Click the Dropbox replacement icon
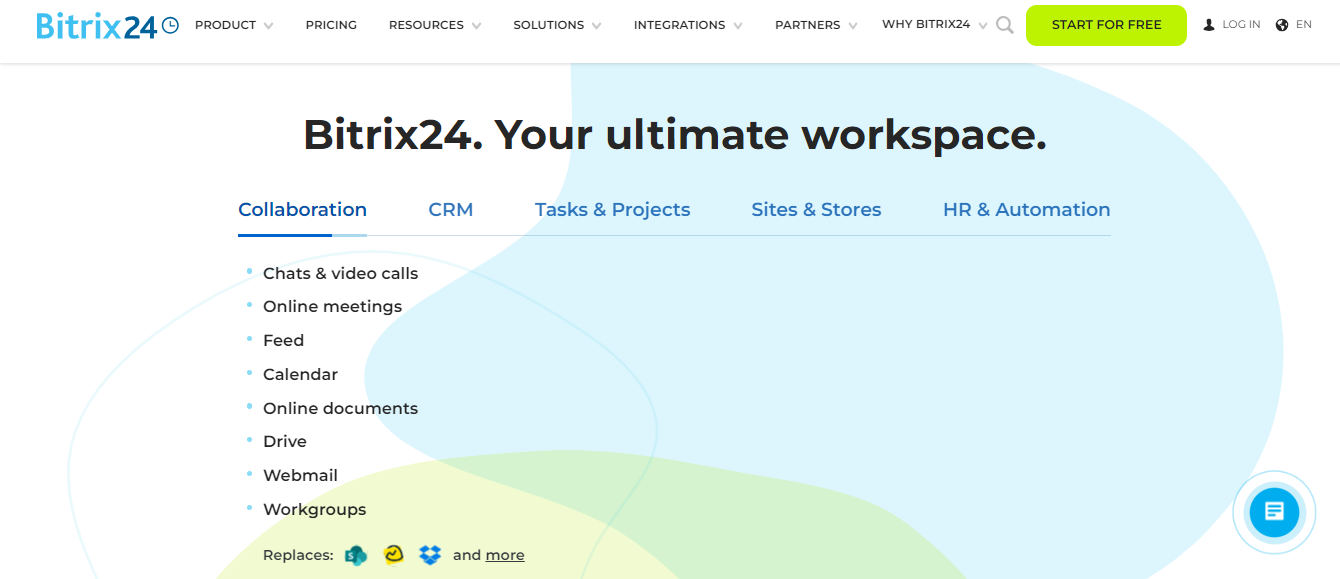The width and height of the screenshot is (1340, 579). (430, 555)
